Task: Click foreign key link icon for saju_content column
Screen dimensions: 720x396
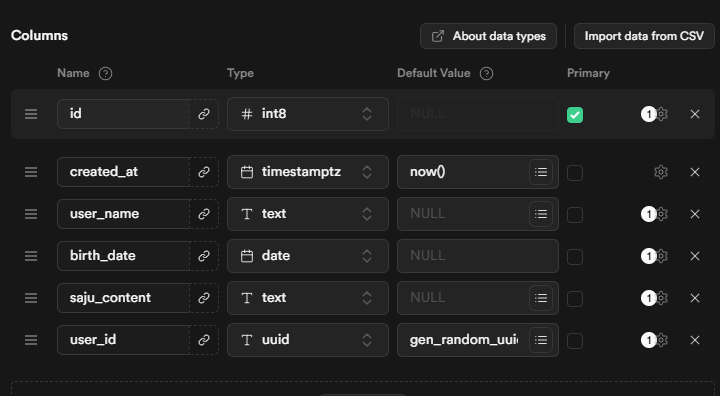Action: [x=204, y=298]
